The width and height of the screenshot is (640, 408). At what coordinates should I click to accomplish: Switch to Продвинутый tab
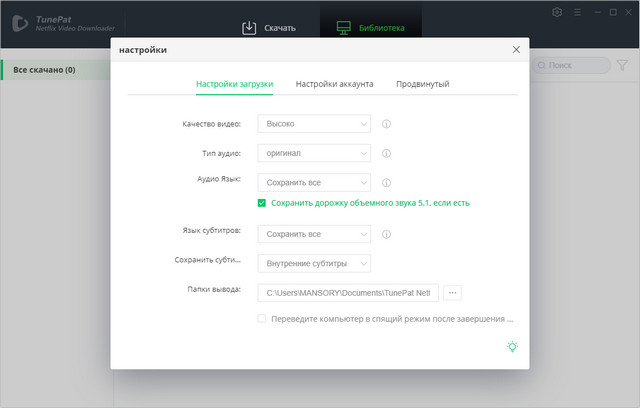pyautogui.click(x=422, y=84)
